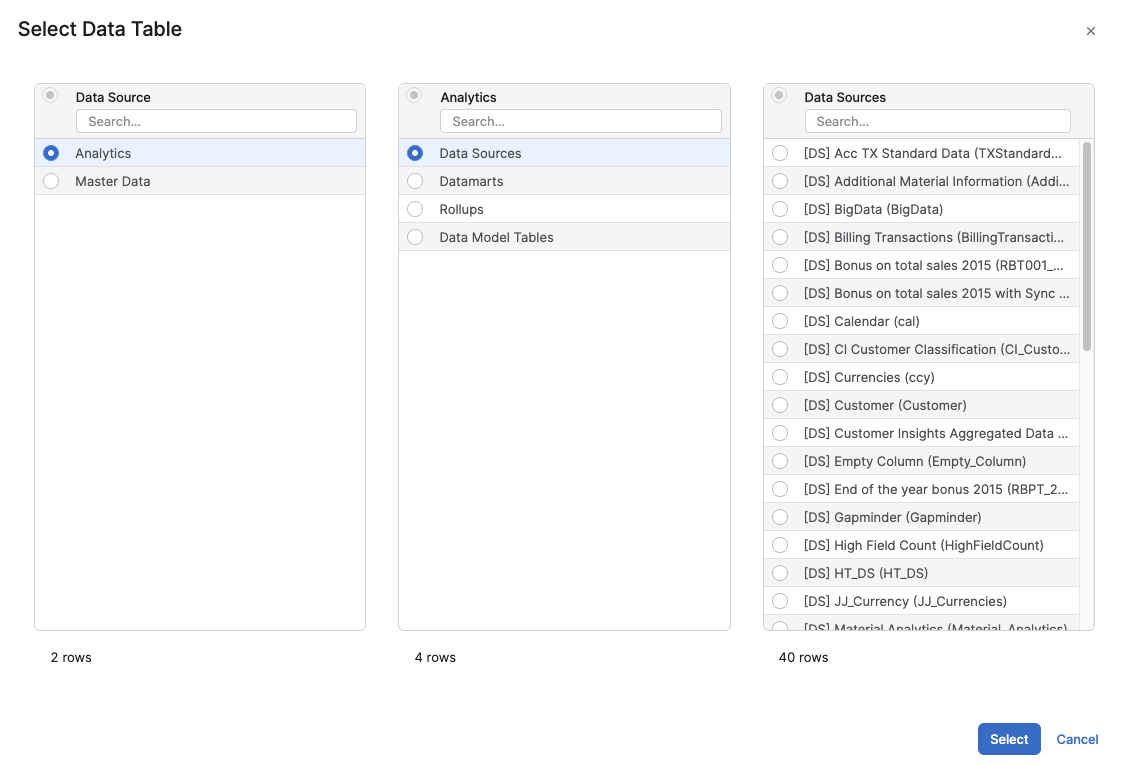Click the Data Sources column header radio
This screenshot has height=764, width=1129.
tap(780, 94)
